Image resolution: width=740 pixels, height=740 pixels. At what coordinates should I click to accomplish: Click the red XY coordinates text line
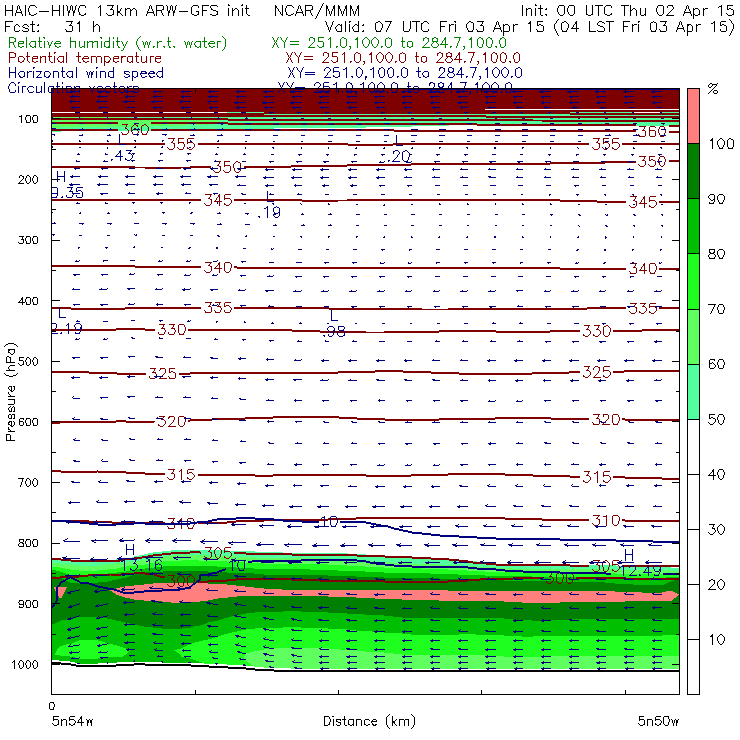tap(403, 58)
